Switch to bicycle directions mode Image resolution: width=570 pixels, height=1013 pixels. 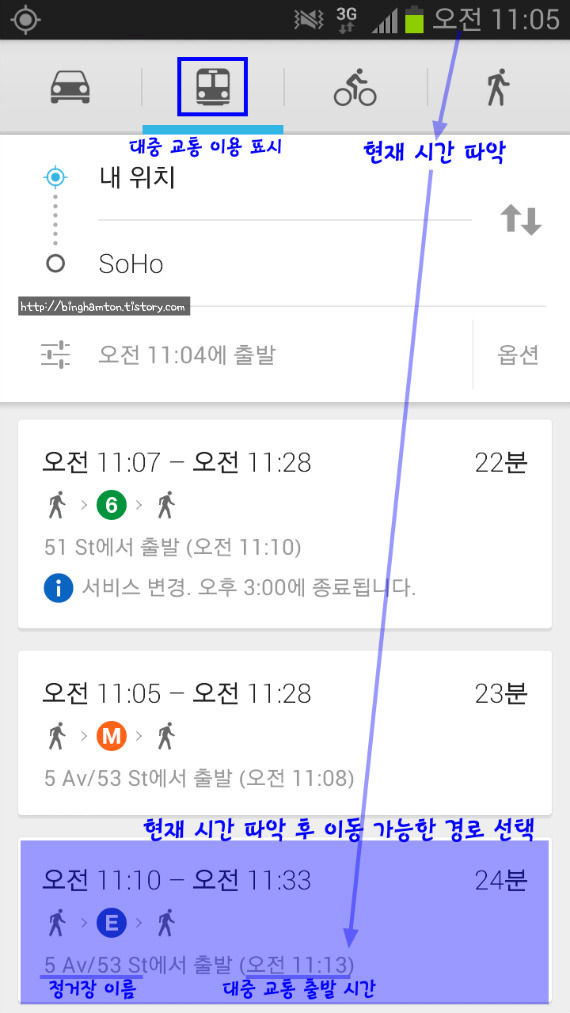[x=355, y=87]
